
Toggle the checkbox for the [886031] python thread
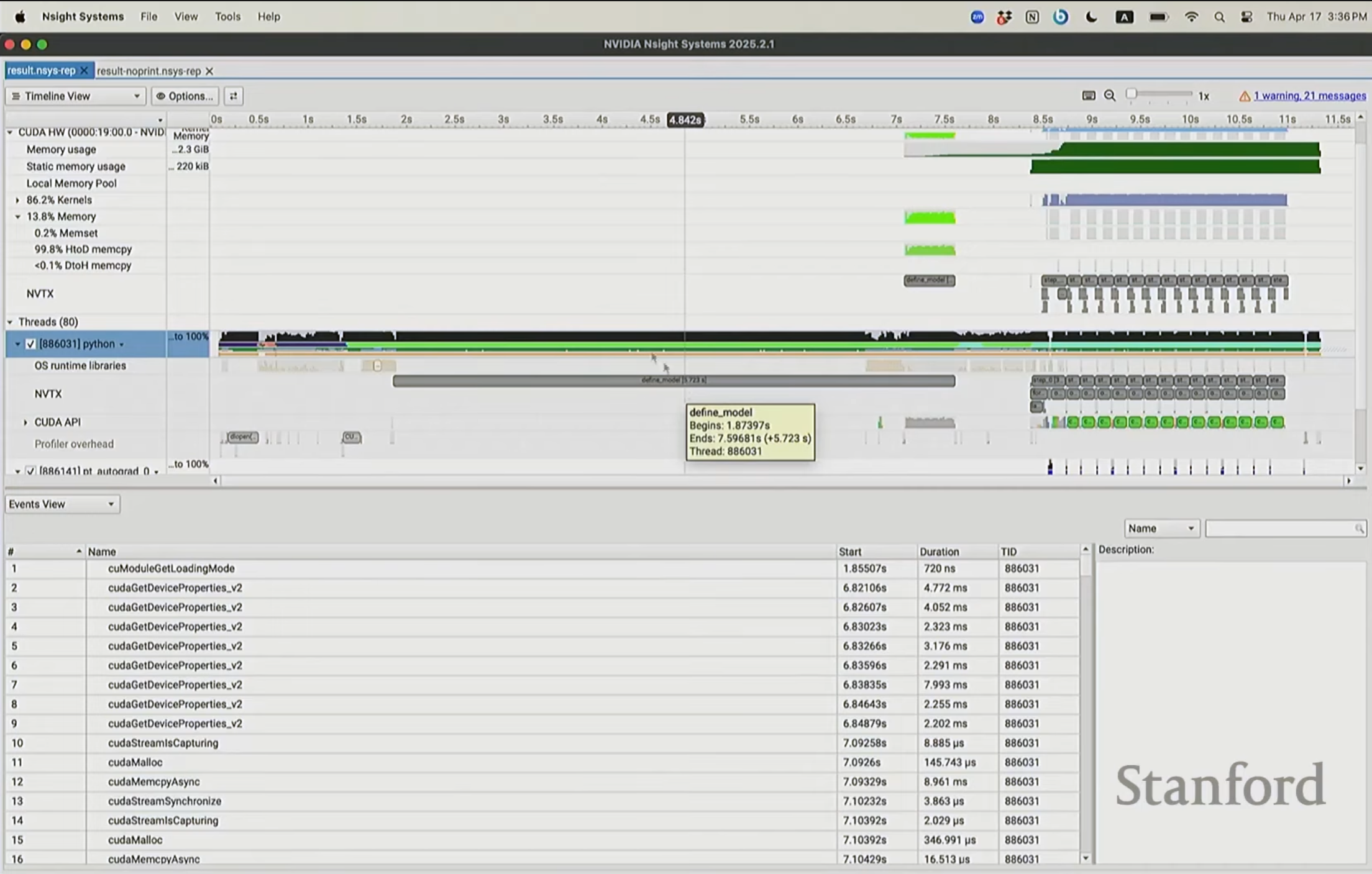click(30, 344)
